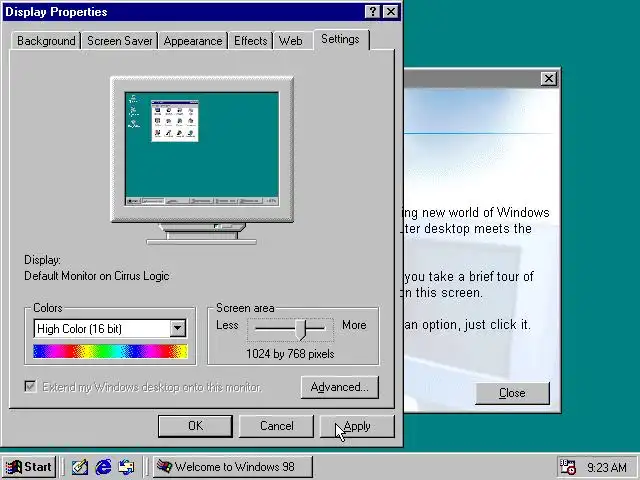640x480 pixels.
Task: Click the help question mark button
Action: pyautogui.click(x=373, y=11)
